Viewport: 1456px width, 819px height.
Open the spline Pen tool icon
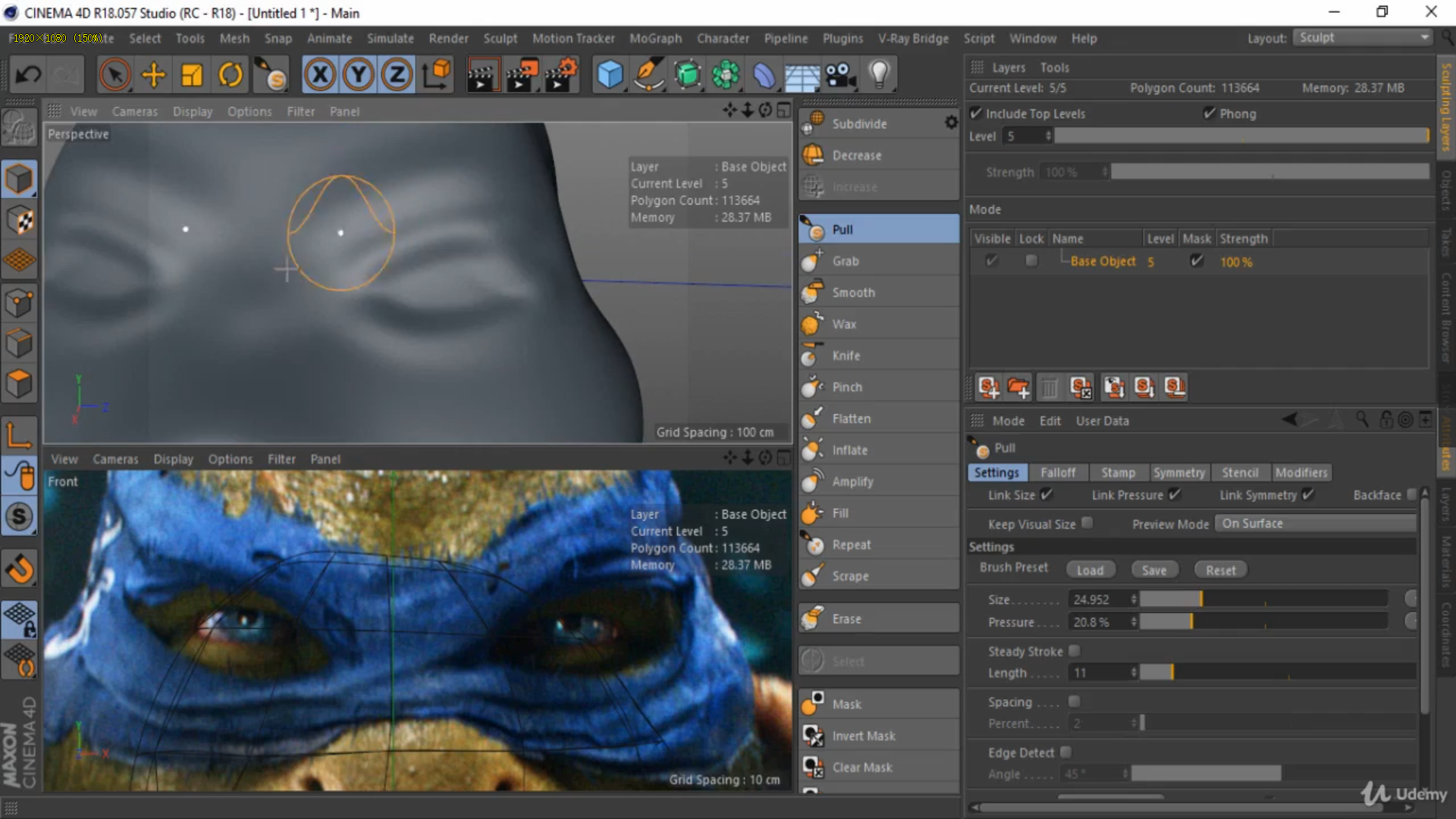pyautogui.click(x=648, y=74)
